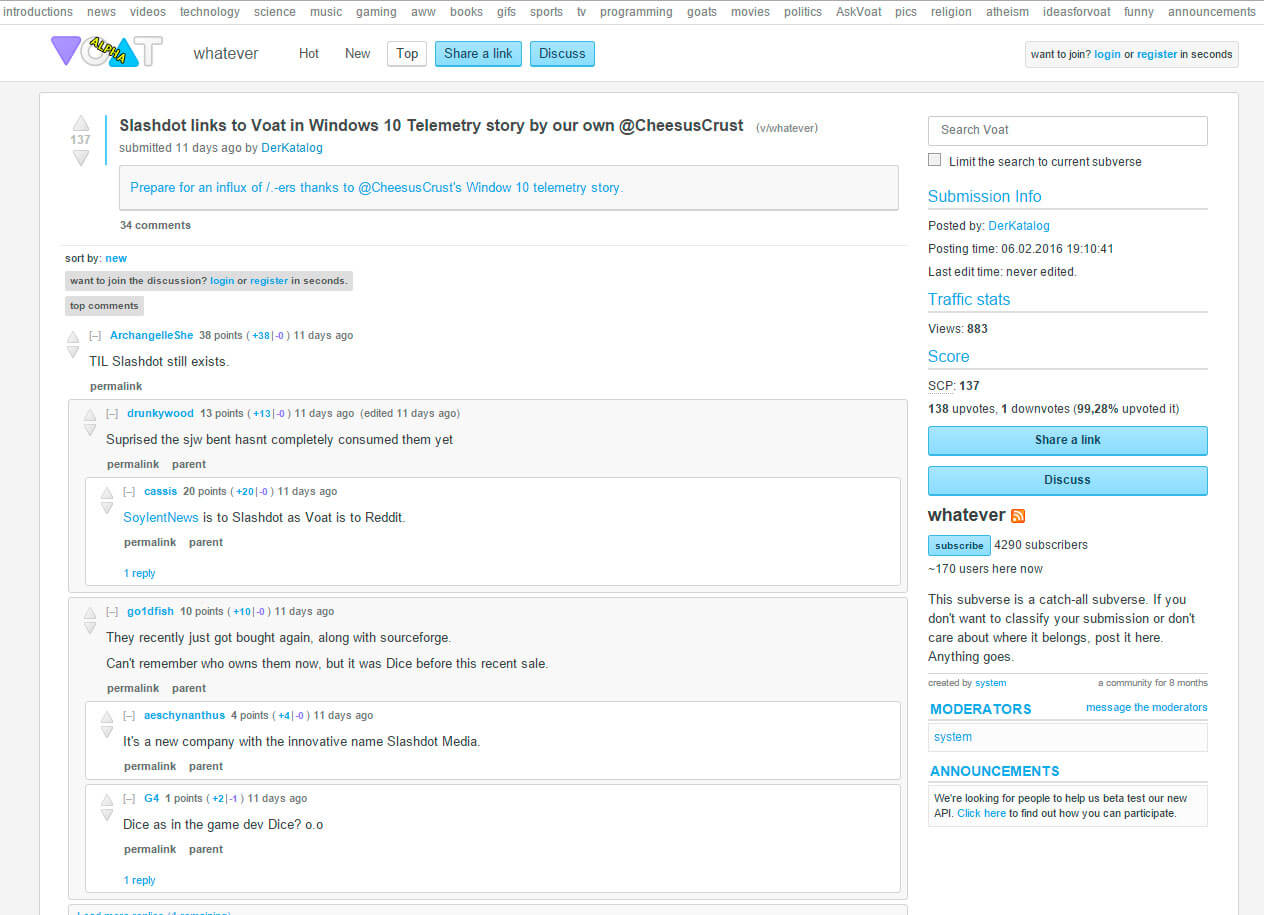Switch to the Top tab
The height and width of the screenshot is (915, 1264).
coord(407,54)
